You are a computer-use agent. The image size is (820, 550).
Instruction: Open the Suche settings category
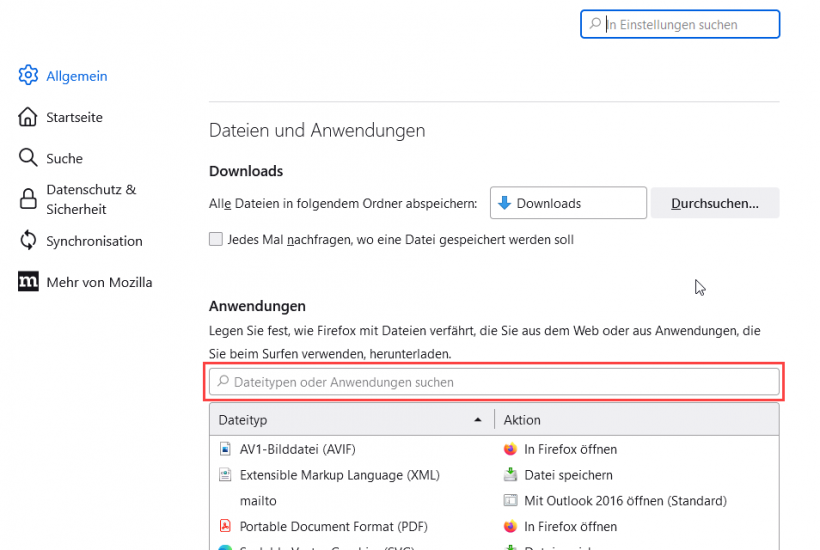51,158
